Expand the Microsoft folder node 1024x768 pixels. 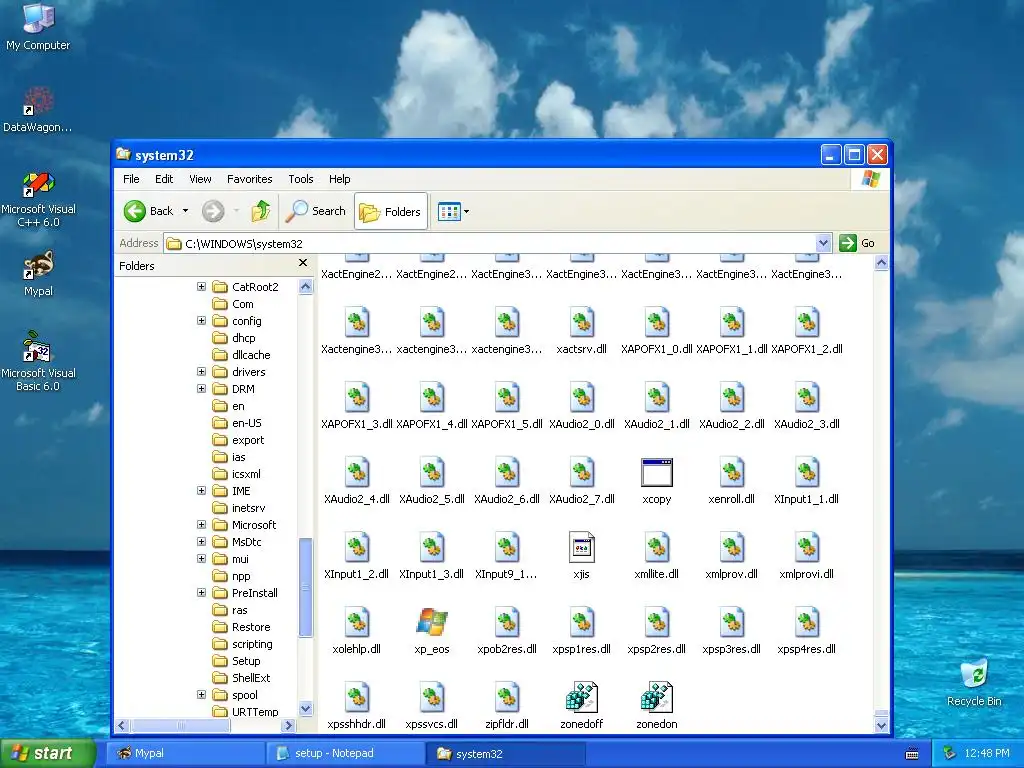pos(201,524)
